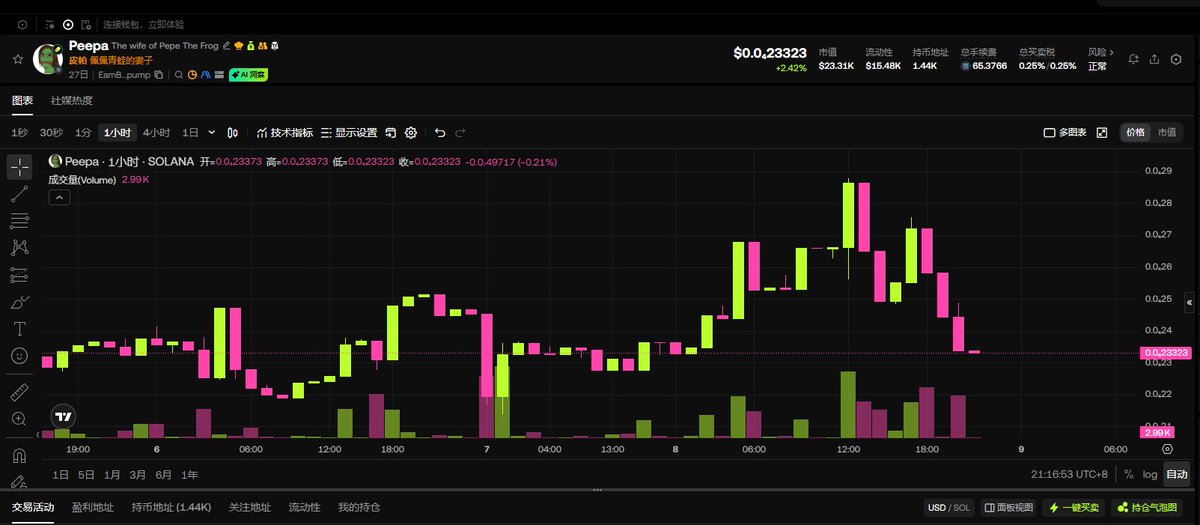Select the 4小时 interval

click(156, 132)
